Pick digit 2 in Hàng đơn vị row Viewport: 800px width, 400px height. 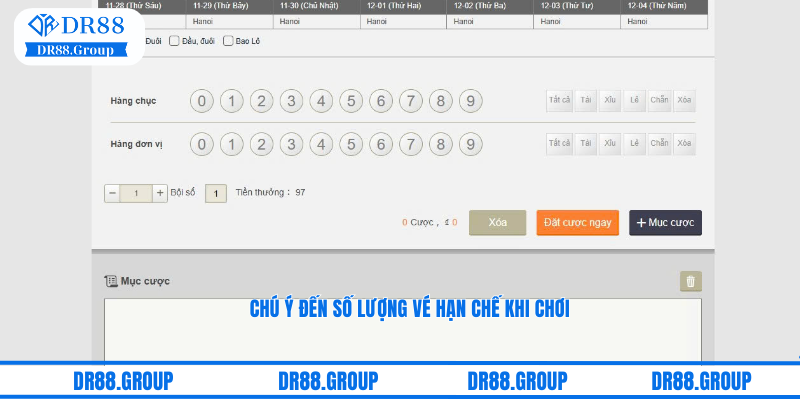click(261, 144)
